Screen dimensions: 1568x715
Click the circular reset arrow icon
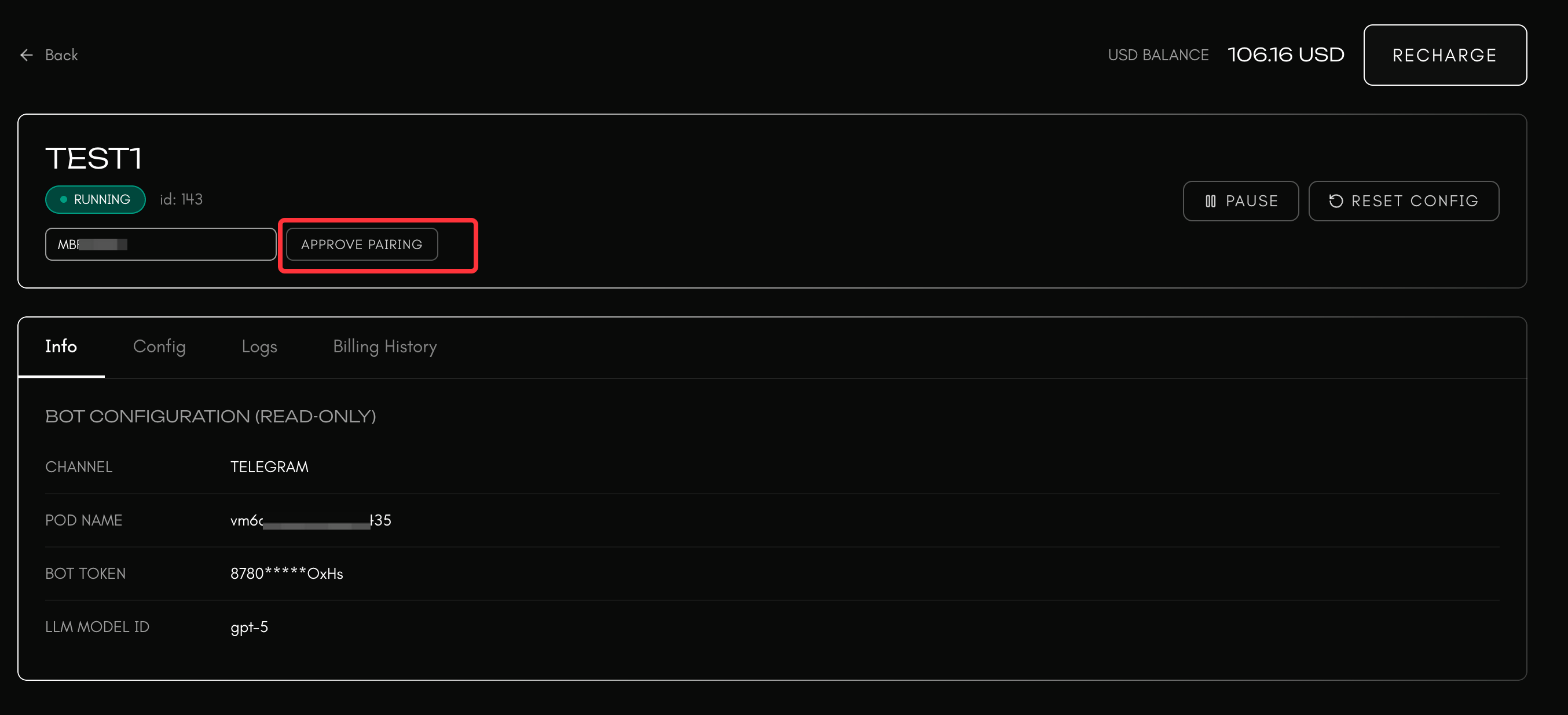pyautogui.click(x=1335, y=201)
